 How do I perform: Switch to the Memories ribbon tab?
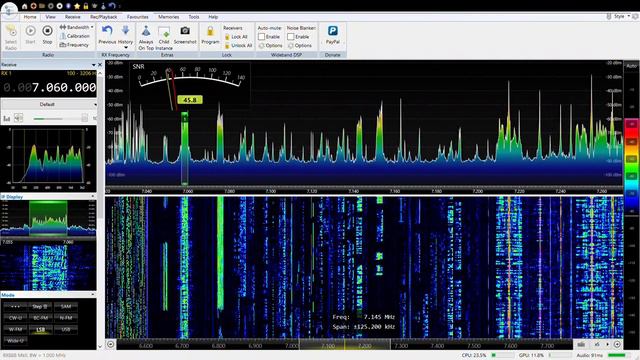pos(169,17)
